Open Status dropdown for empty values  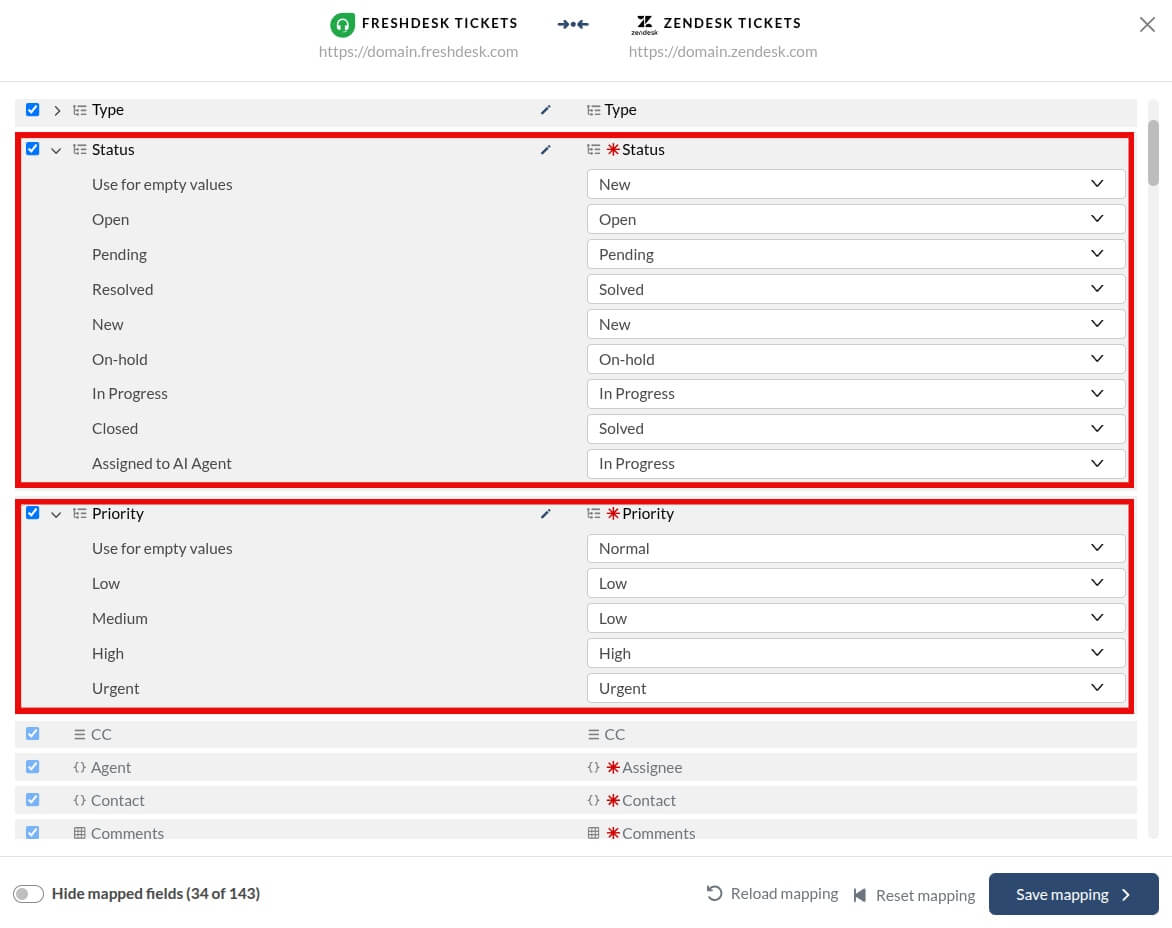(x=856, y=185)
